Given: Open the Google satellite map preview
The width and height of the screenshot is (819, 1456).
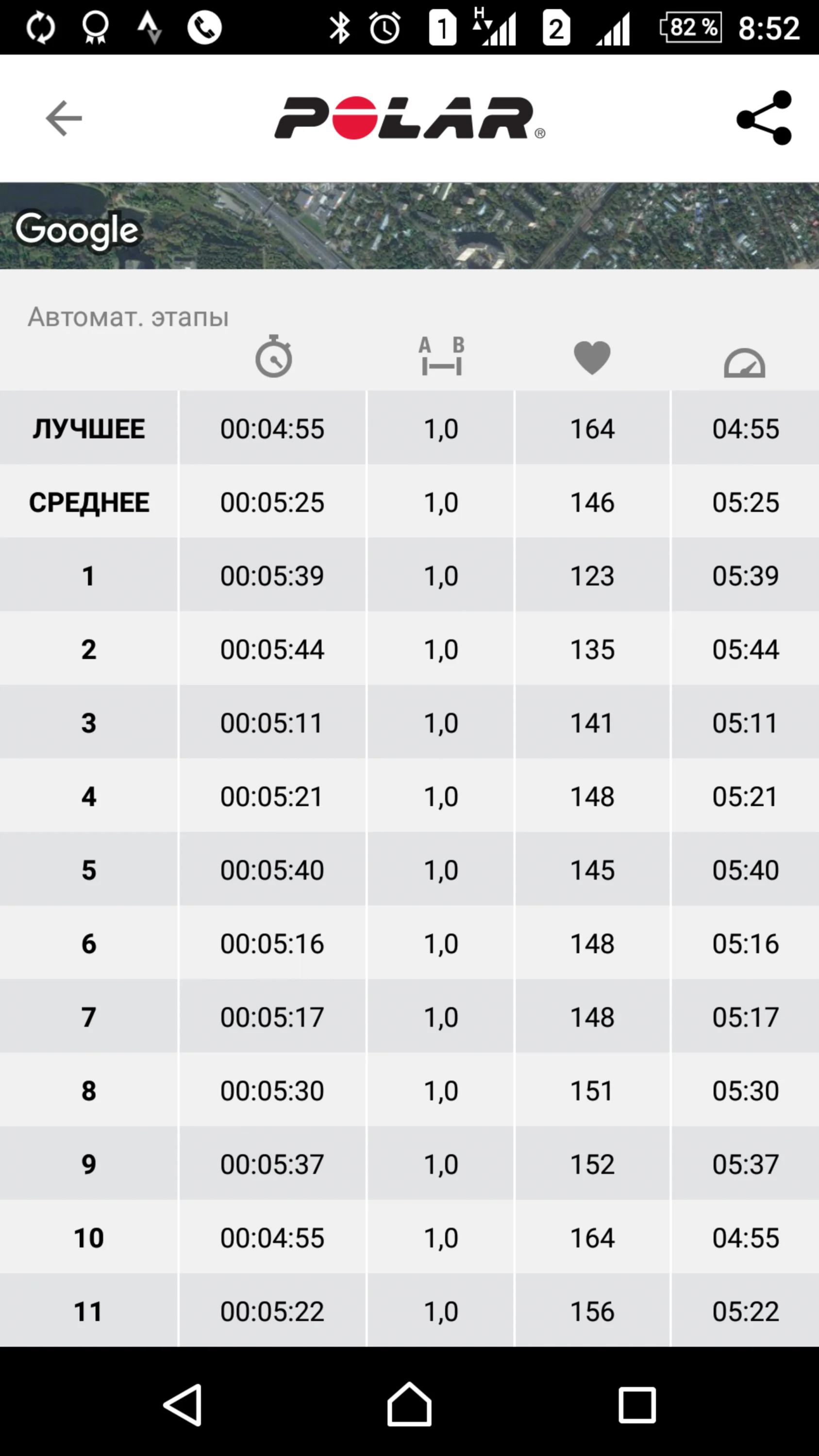Looking at the screenshot, I should [409, 226].
